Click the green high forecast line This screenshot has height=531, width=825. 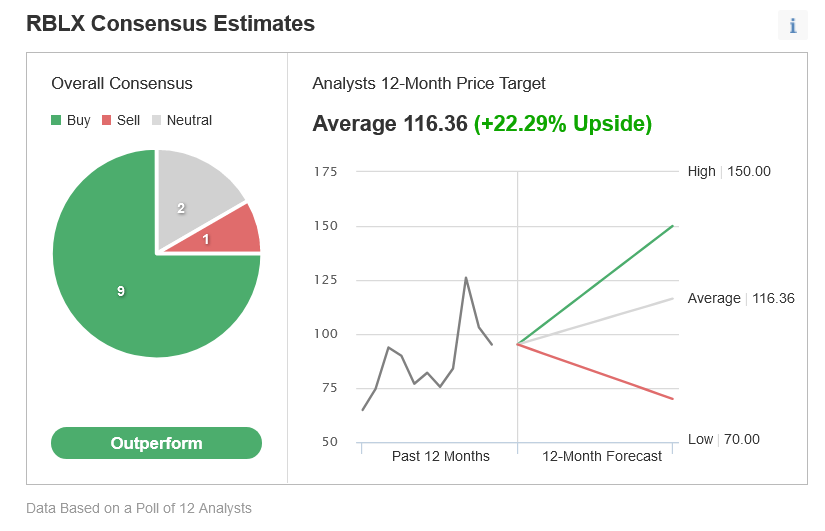[600, 282]
